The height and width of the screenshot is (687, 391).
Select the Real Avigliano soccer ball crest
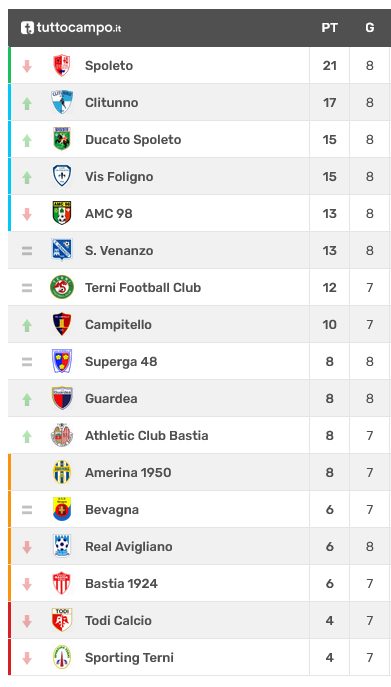(62, 546)
